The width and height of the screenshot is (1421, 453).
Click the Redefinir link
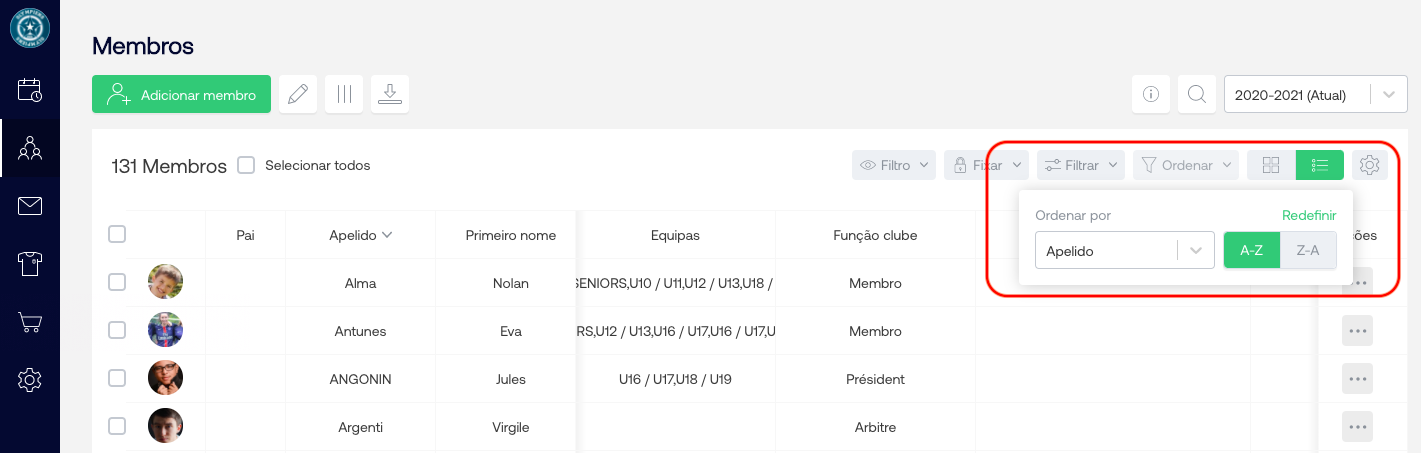point(1309,215)
